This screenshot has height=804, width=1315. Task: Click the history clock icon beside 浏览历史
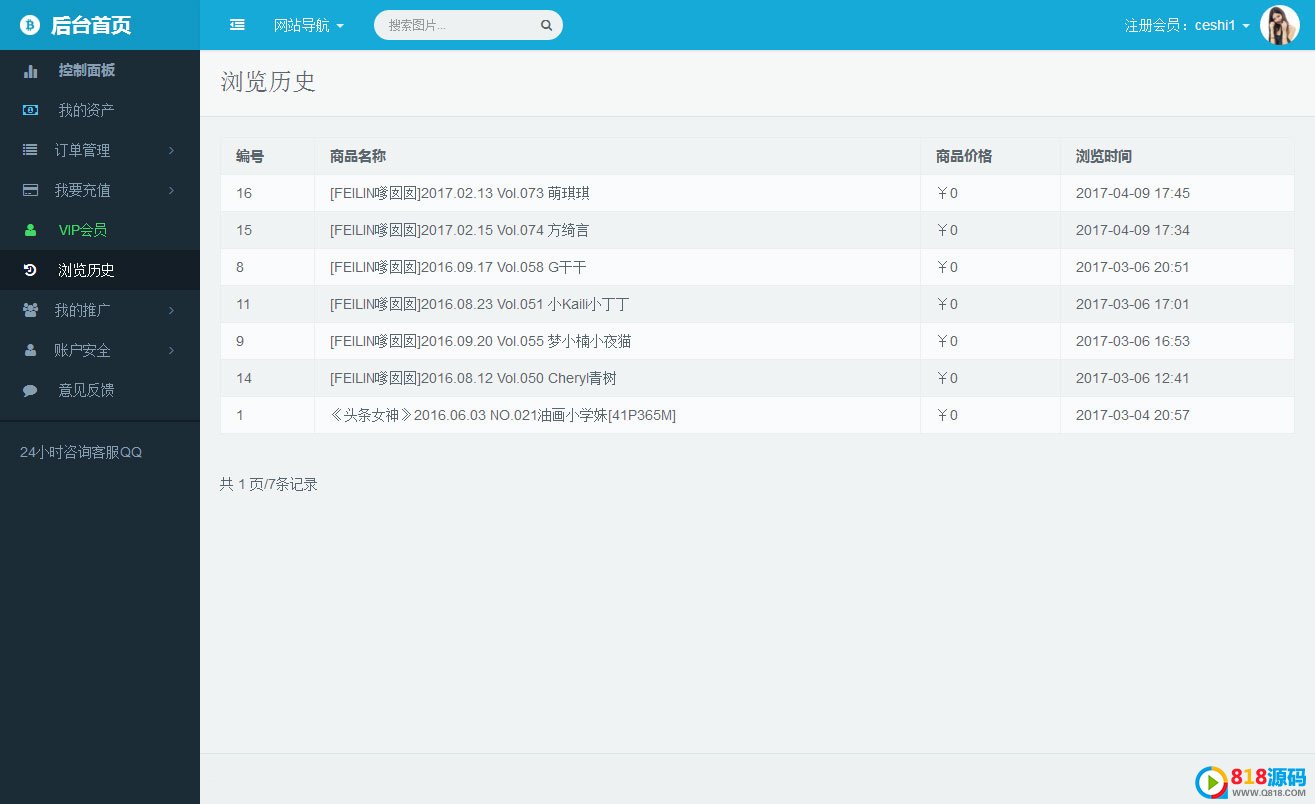click(x=30, y=270)
